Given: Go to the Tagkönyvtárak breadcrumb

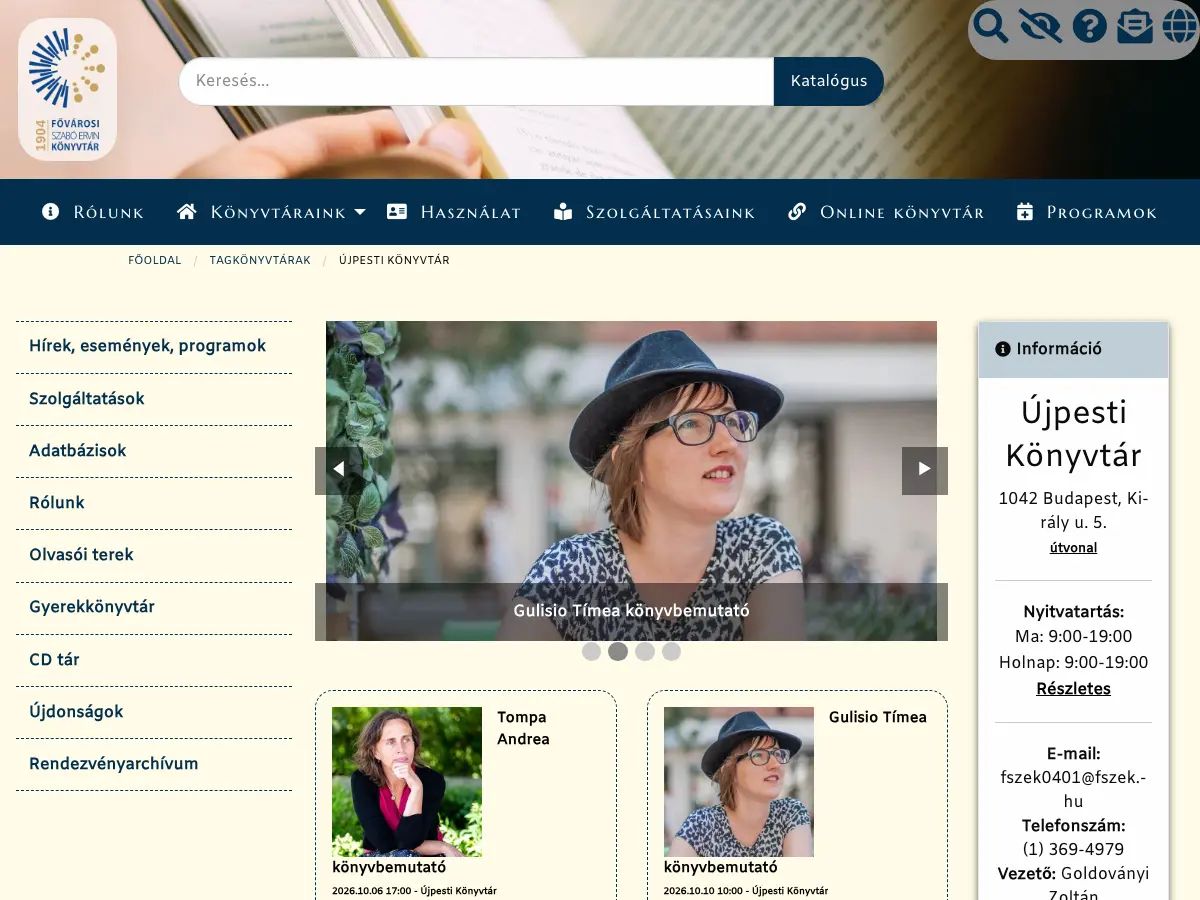Looking at the screenshot, I should coord(260,260).
